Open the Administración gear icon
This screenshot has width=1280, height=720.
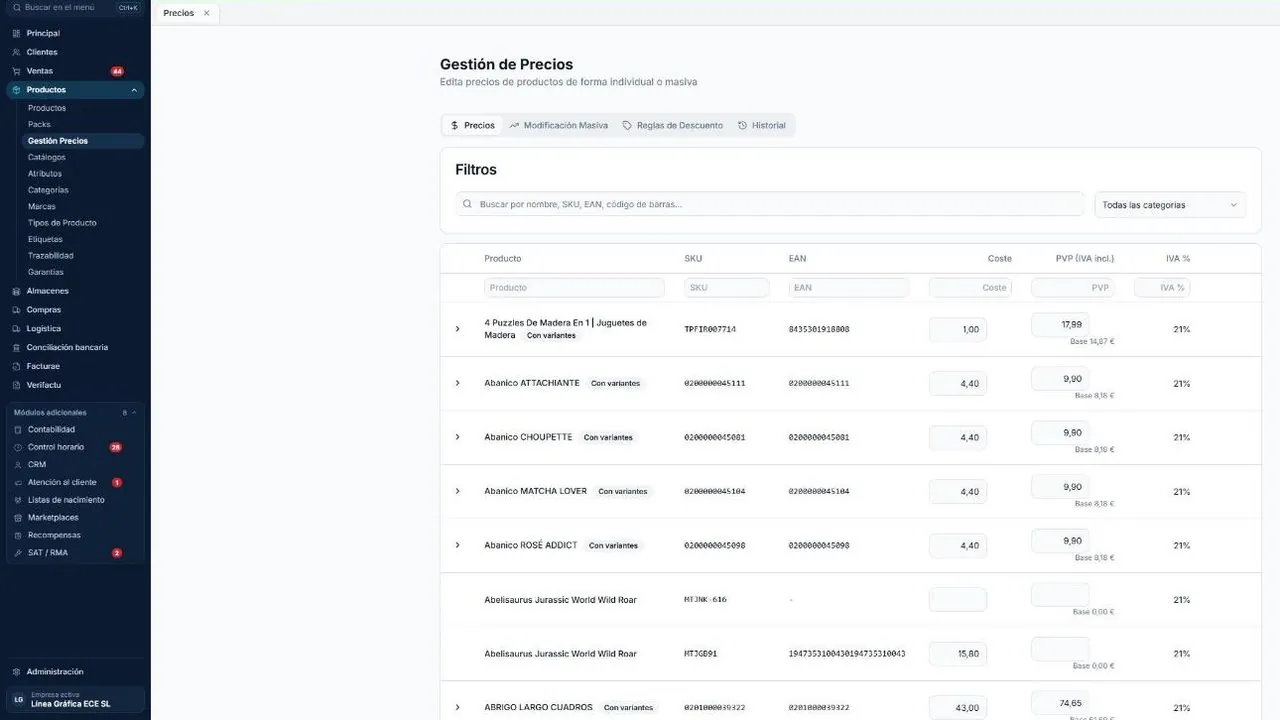[x=16, y=672]
